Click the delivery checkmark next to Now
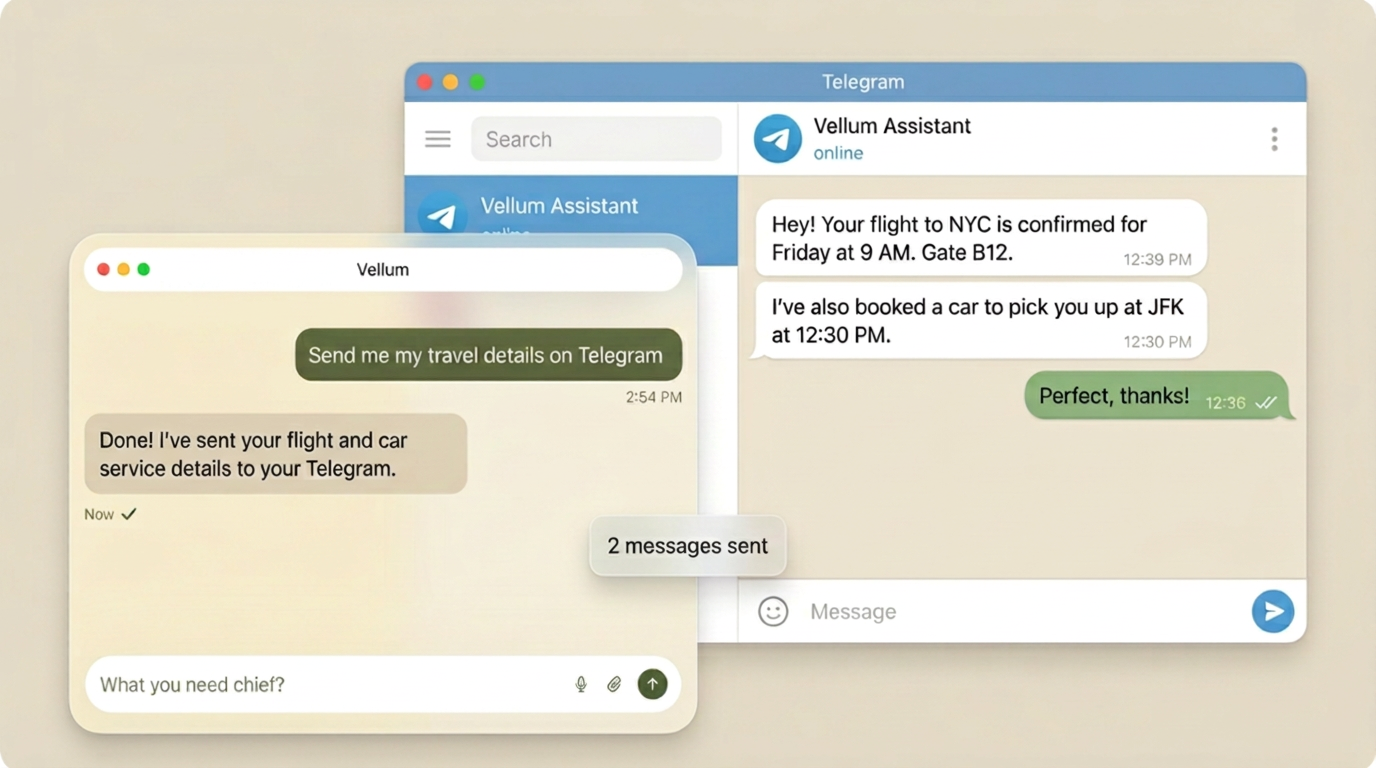Screen dimensions: 1376x768 tap(128, 514)
